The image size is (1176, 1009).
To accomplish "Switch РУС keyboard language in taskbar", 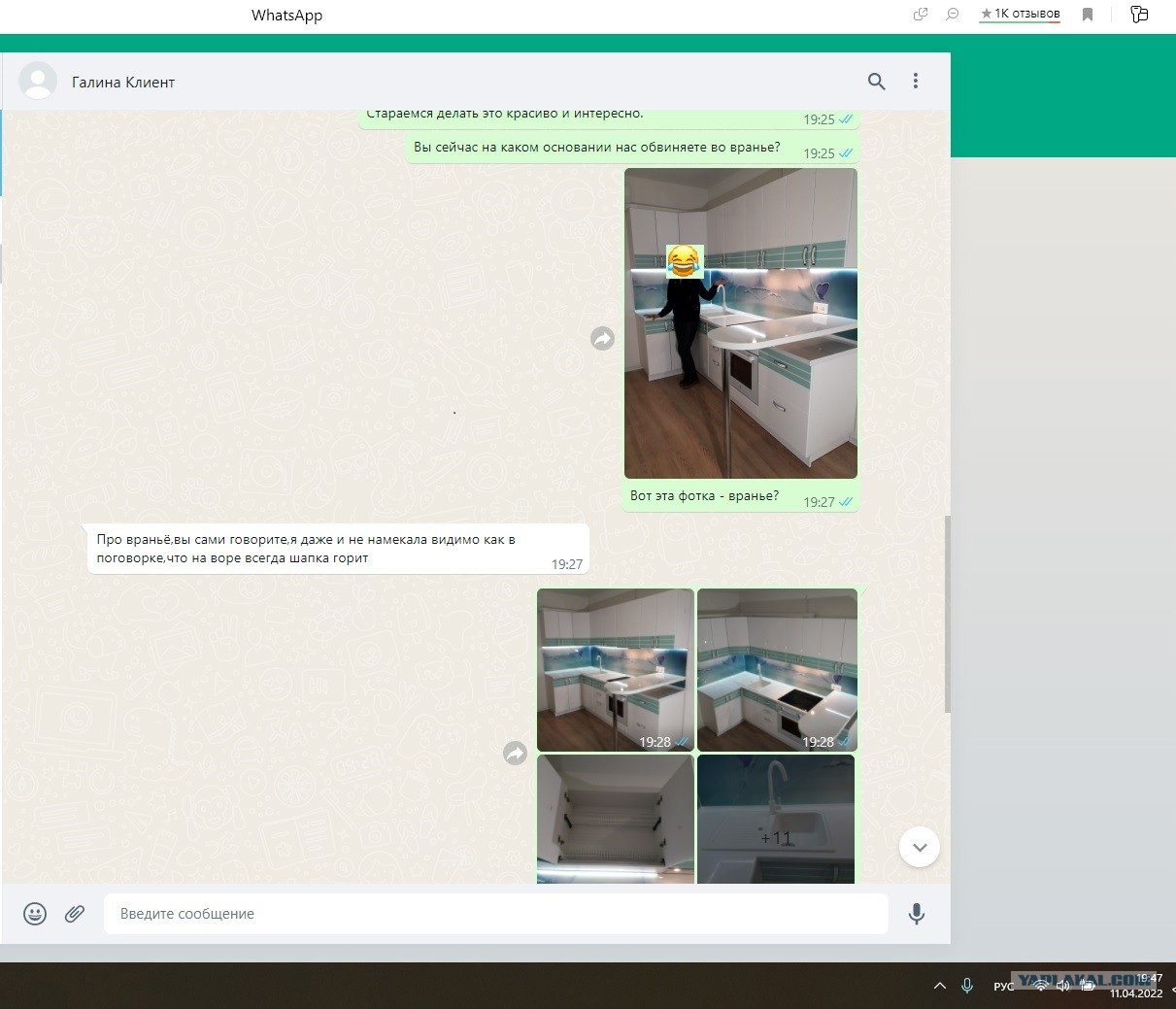I will [x=1003, y=987].
